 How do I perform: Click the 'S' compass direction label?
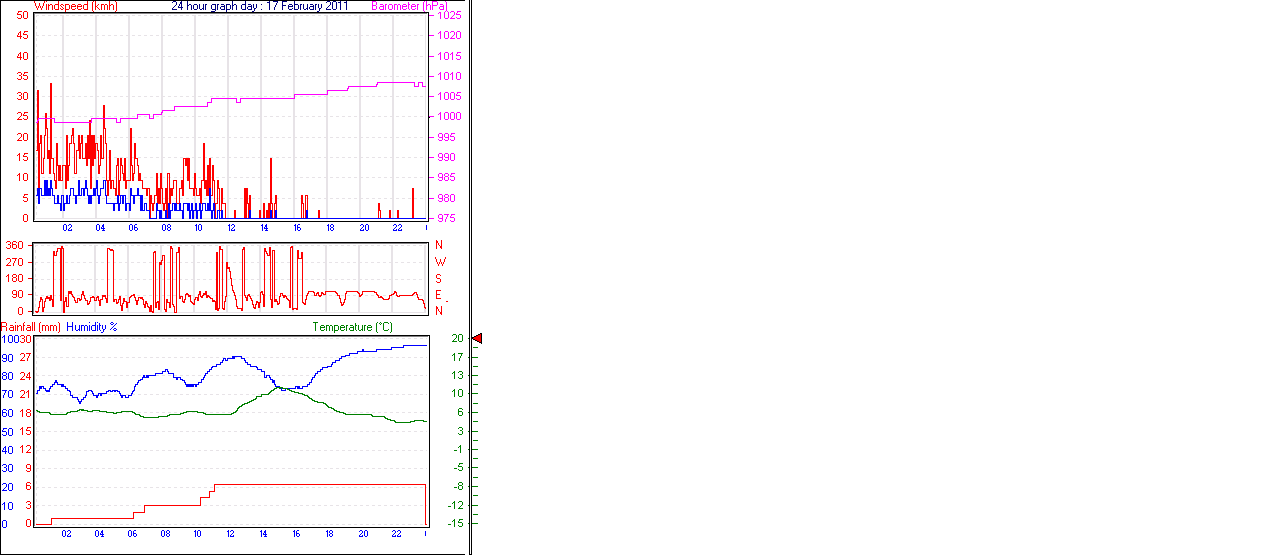coord(438,278)
